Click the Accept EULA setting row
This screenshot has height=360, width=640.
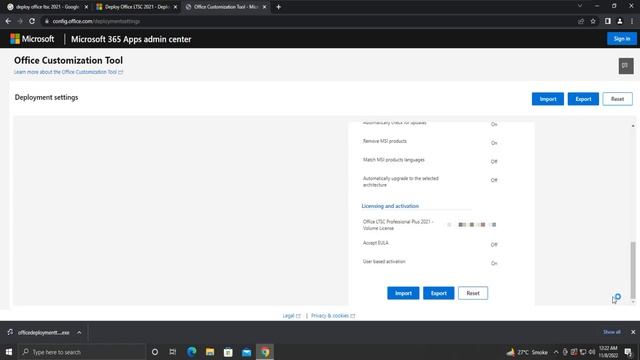pyautogui.click(x=430, y=244)
